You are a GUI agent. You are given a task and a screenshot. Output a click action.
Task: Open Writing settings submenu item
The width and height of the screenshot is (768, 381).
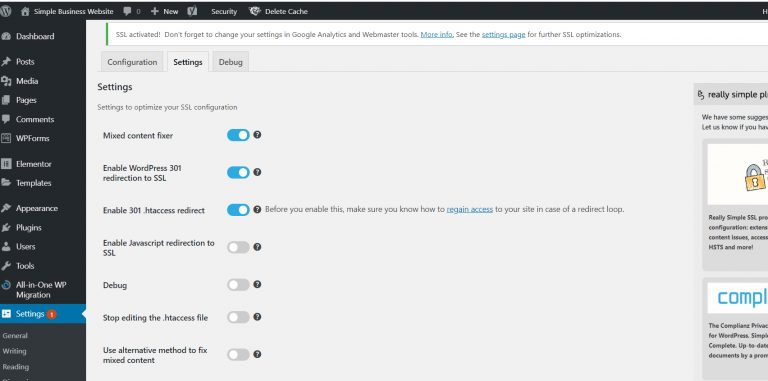click(x=15, y=351)
